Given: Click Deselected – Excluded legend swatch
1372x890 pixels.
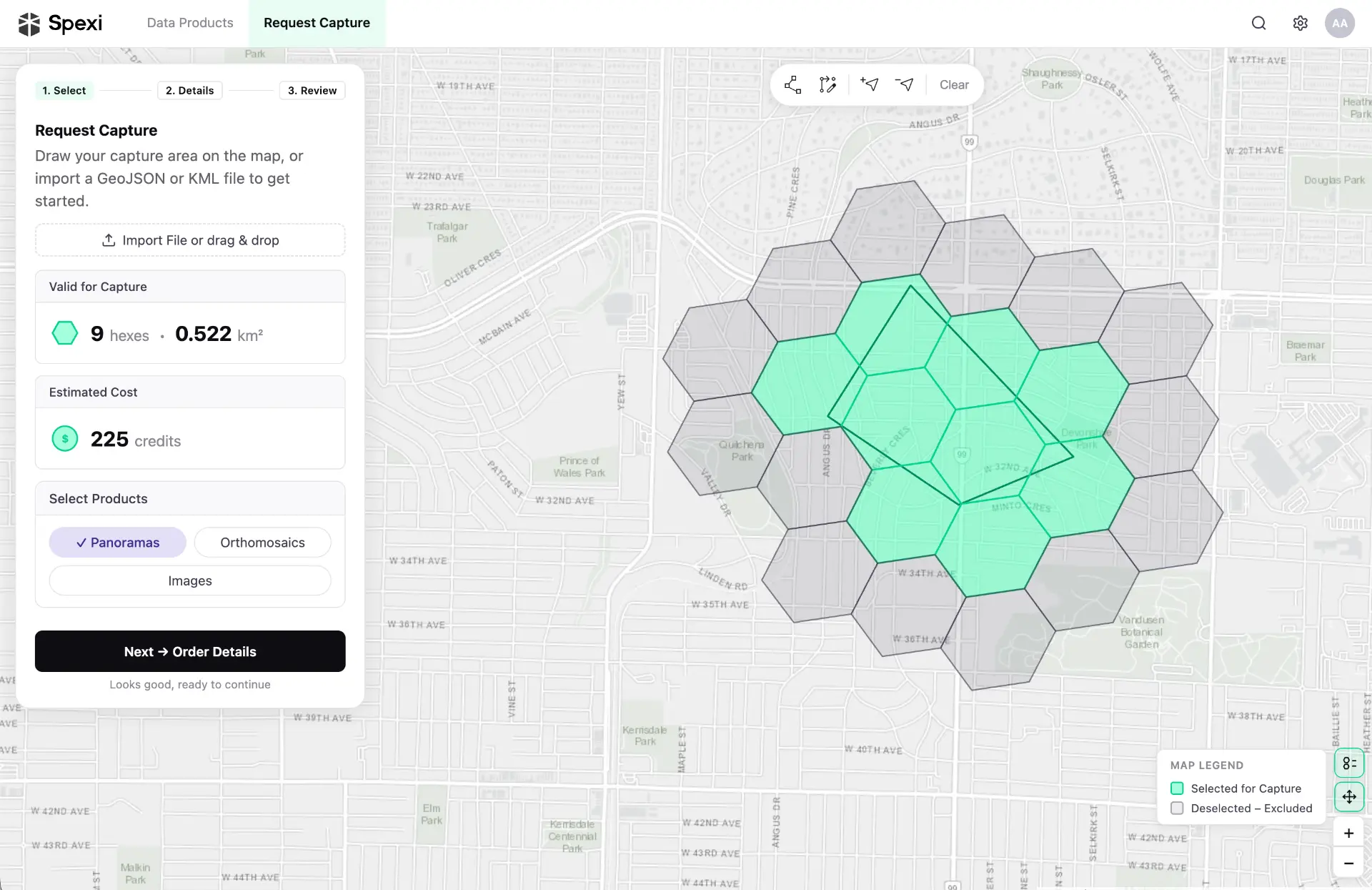Looking at the screenshot, I should (x=1177, y=809).
